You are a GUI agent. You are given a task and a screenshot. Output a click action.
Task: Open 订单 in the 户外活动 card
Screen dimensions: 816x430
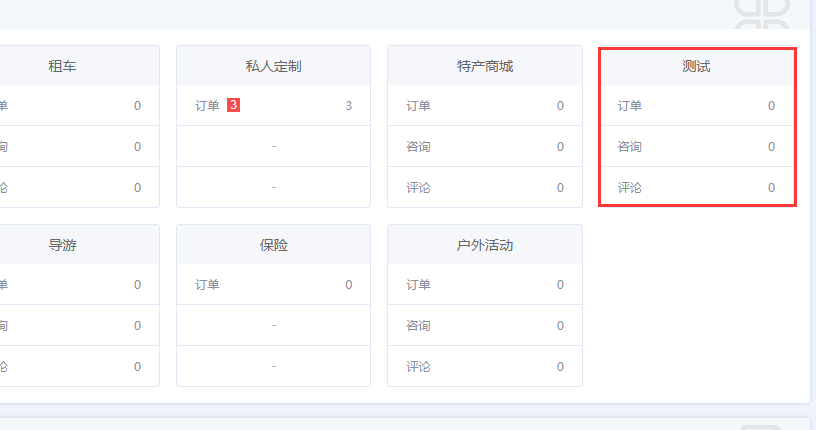tap(418, 285)
